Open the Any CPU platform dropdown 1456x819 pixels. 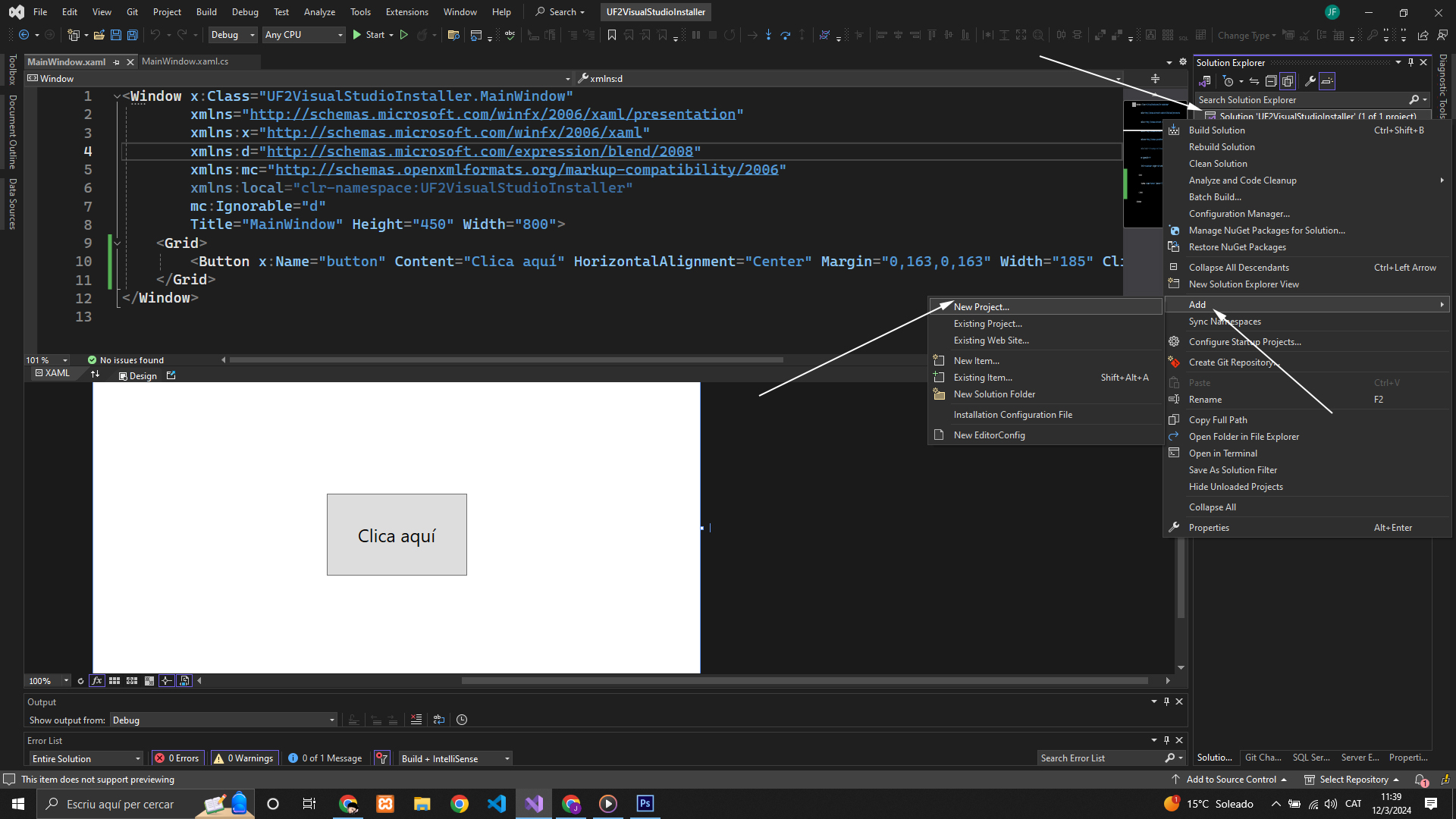coord(303,35)
